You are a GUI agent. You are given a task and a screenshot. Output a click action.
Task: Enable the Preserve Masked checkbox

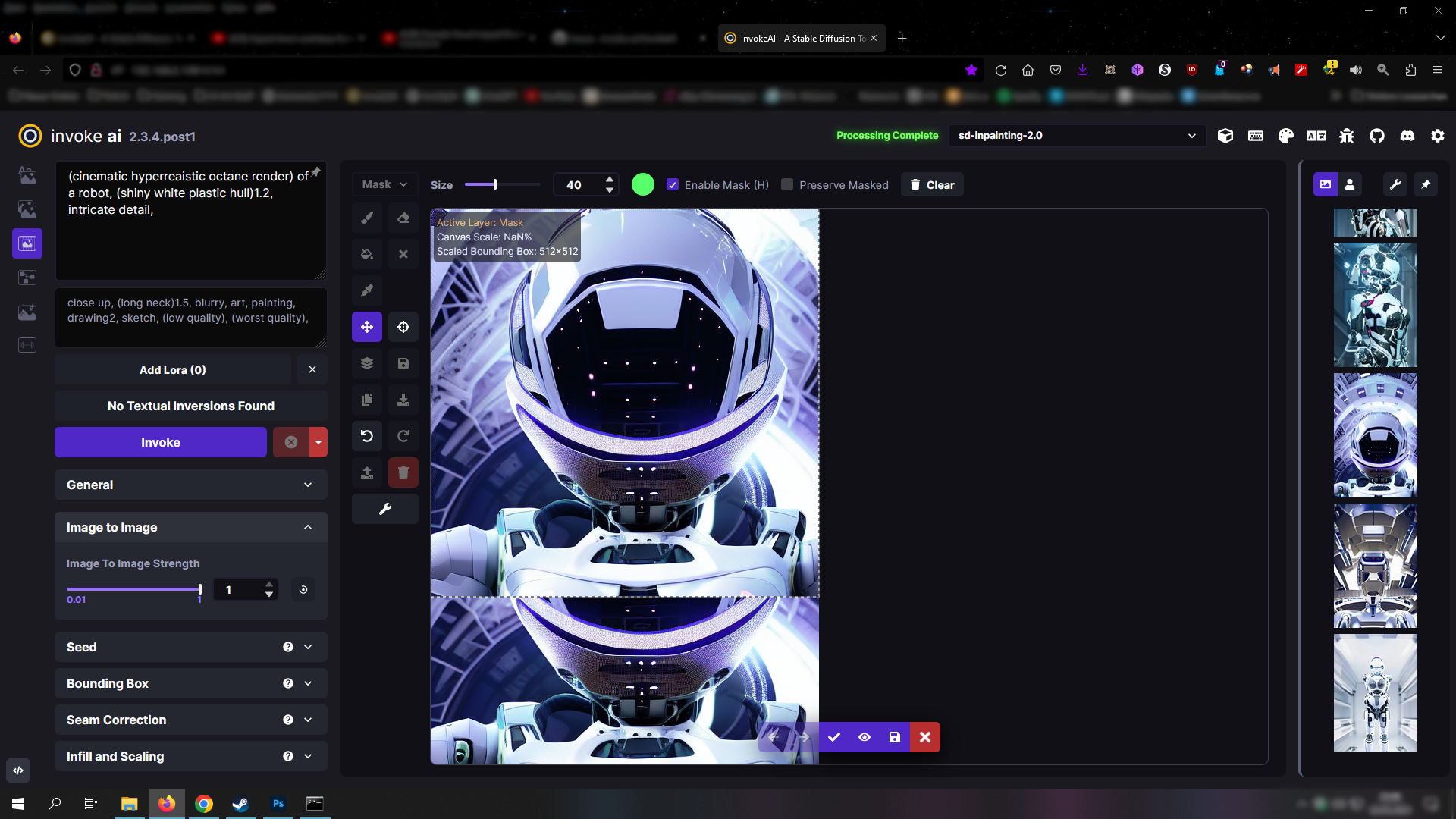787,184
